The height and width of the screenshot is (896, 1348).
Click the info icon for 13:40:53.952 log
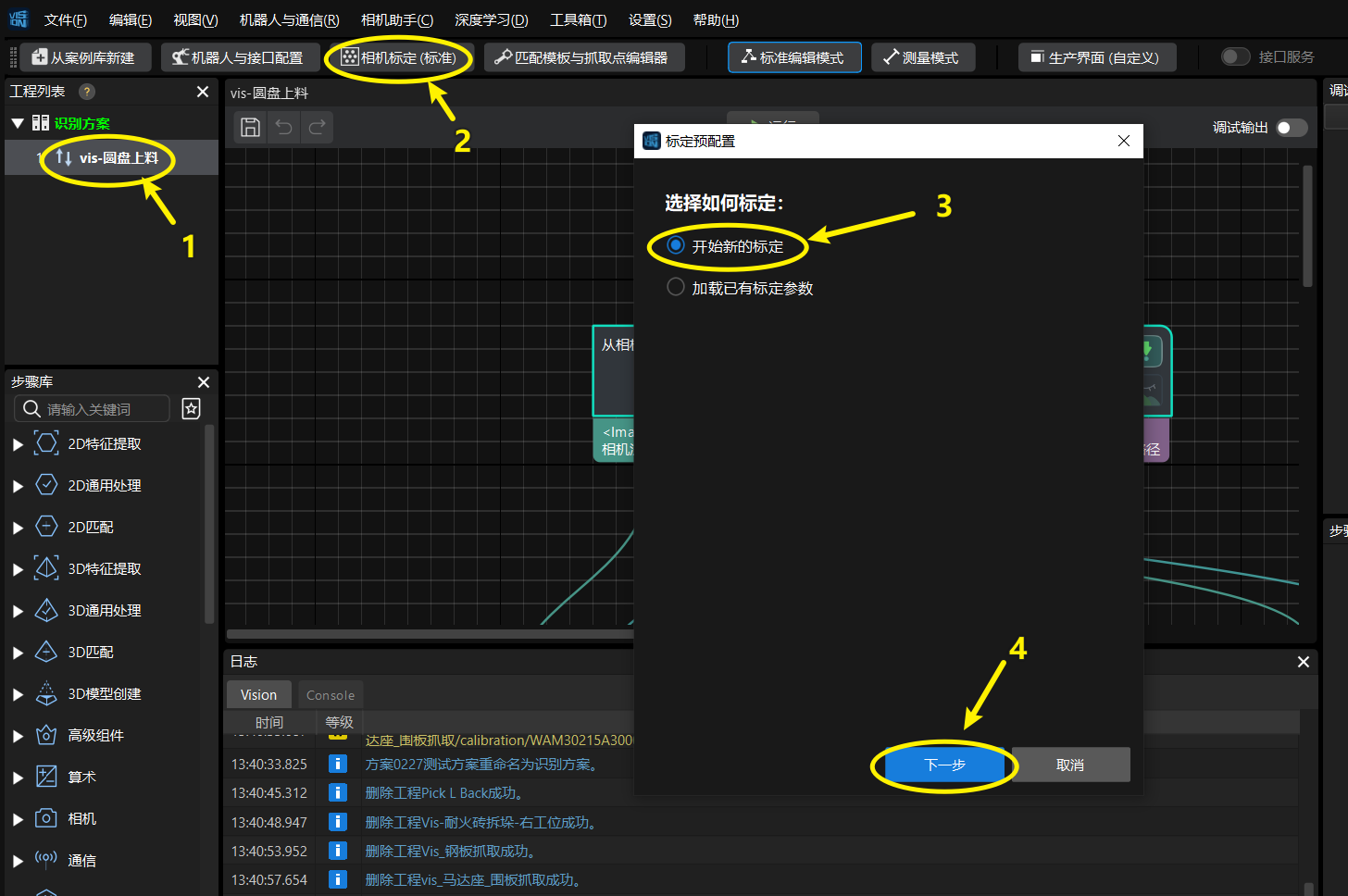(x=338, y=851)
